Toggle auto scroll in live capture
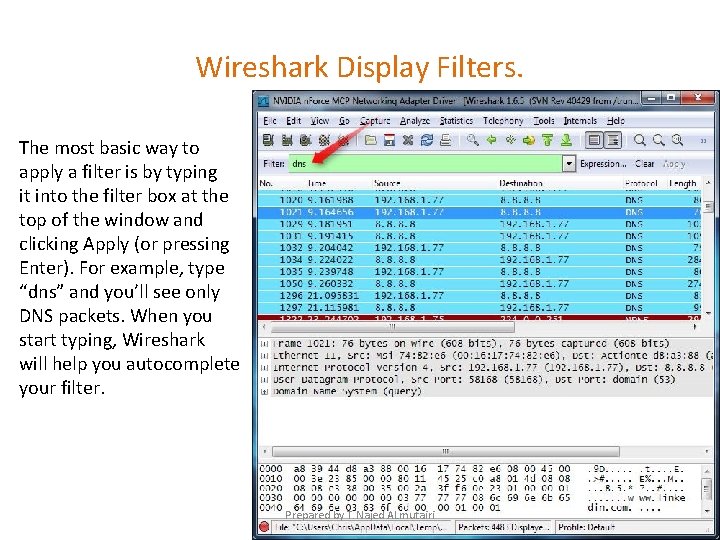Image resolution: width=720 pixels, height=540 pixels. pos(613,140)
